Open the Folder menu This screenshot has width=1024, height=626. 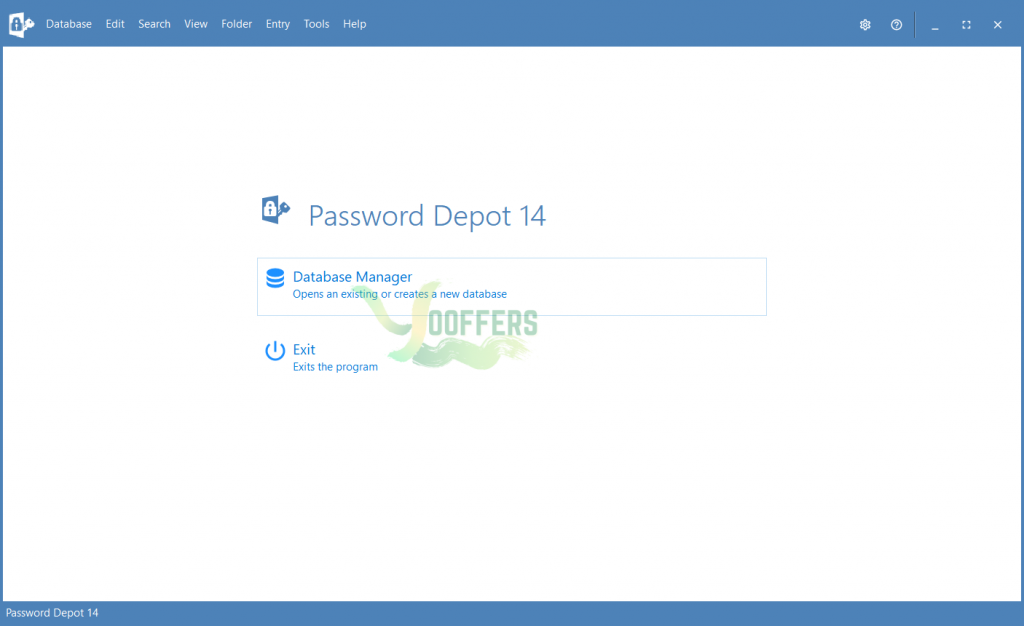236,24
